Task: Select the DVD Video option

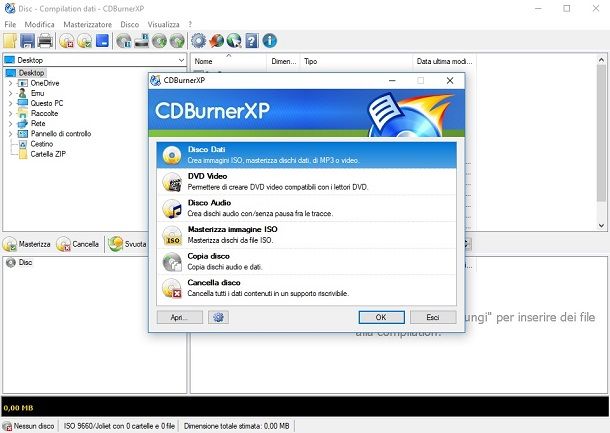Action: (306, 182)
